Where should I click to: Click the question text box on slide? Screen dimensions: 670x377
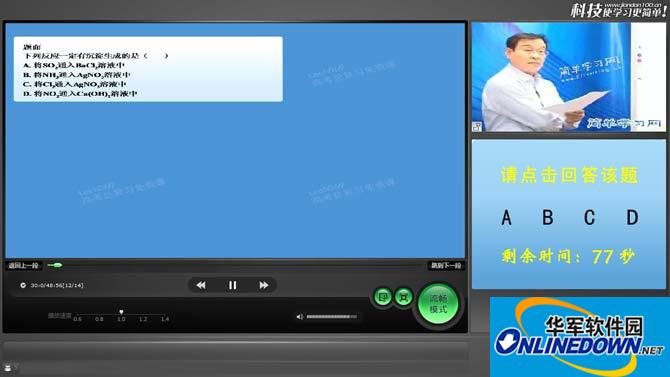pos(148,69)
